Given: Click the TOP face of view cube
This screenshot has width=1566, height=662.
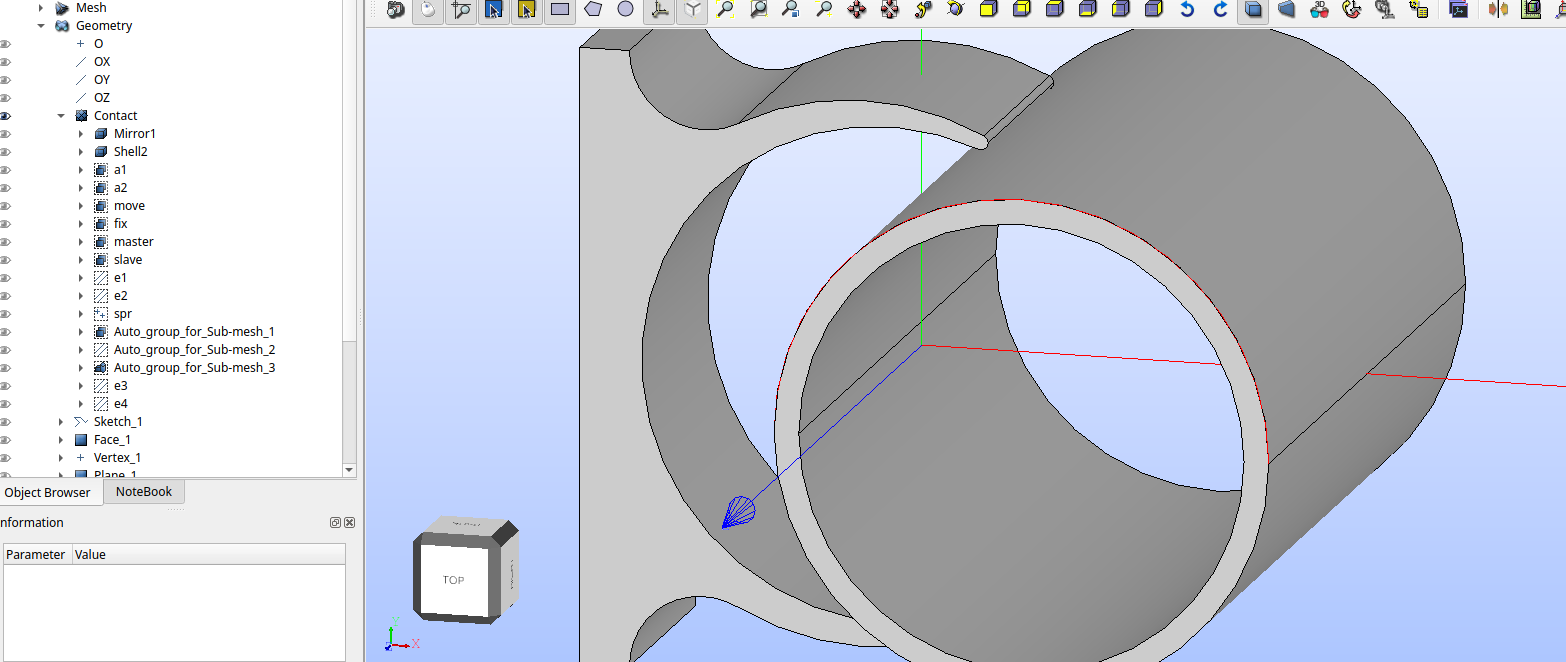Looking at the screenshot, I should (453, 580).
